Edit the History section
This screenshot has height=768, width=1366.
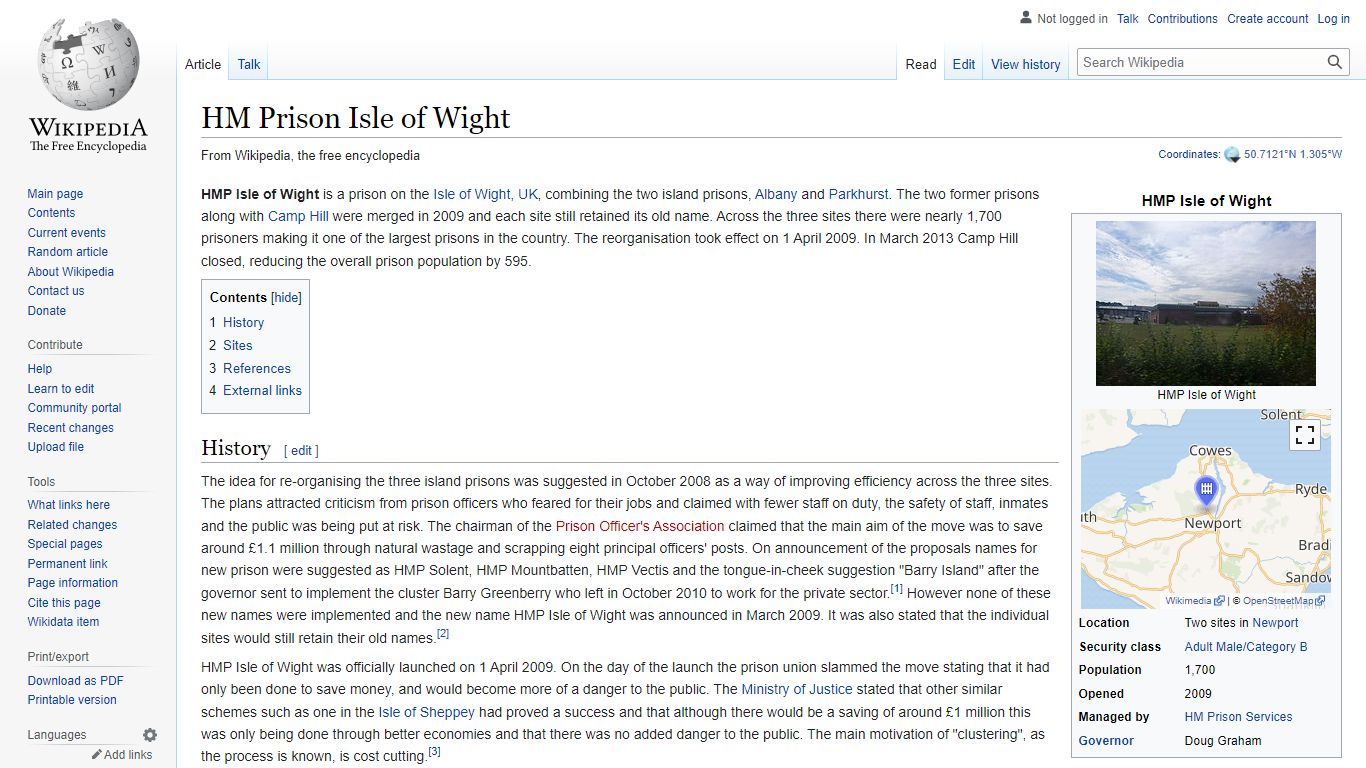301,451
